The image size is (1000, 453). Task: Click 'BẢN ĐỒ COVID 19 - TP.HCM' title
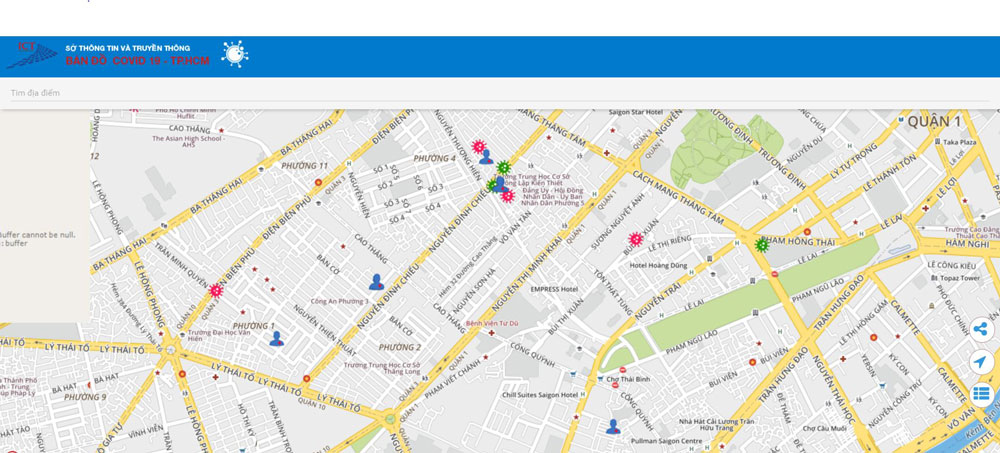(x=137, y=61)
